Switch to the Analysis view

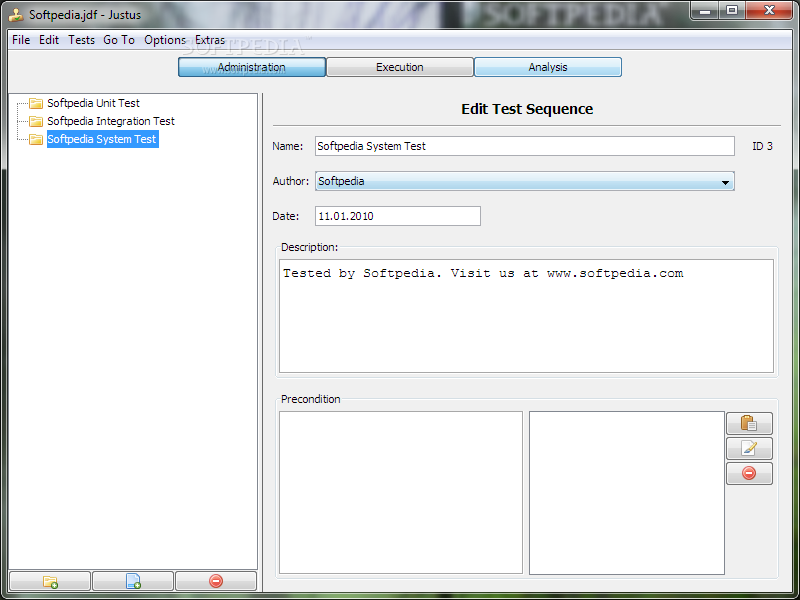click(547, 67)
